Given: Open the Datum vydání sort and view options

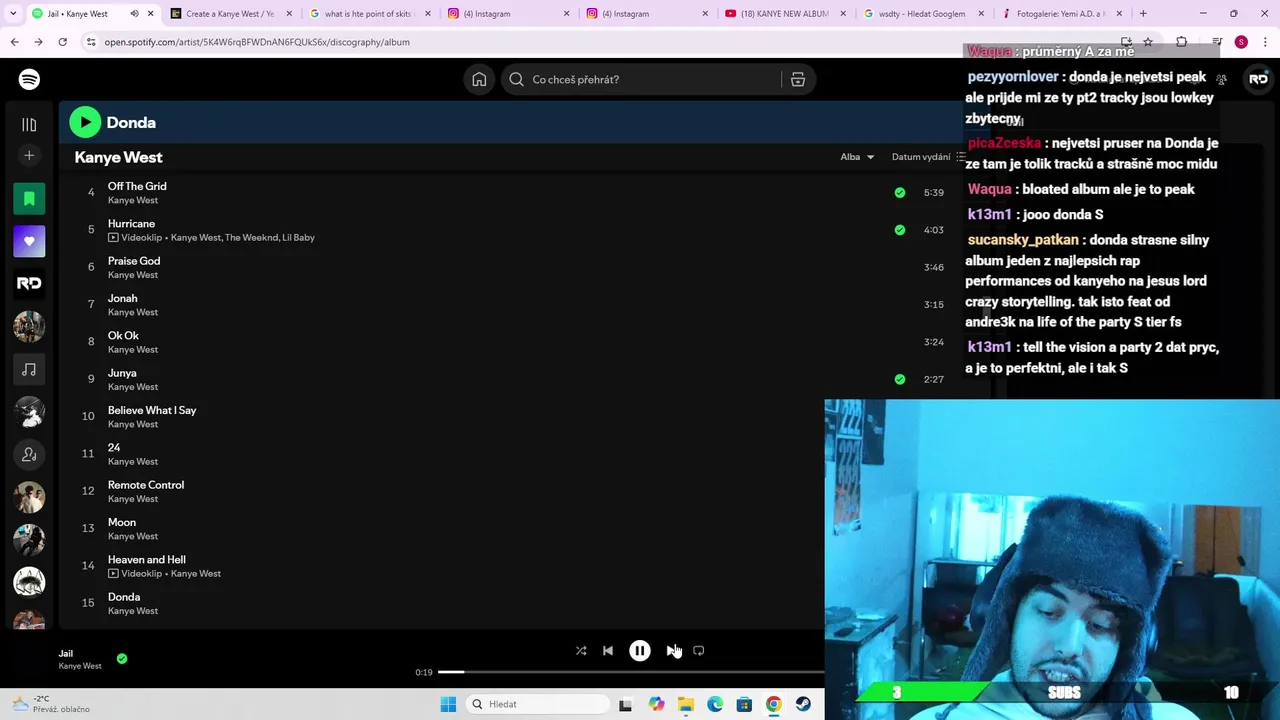Looking at the screenshot, I should click(929, 157).
